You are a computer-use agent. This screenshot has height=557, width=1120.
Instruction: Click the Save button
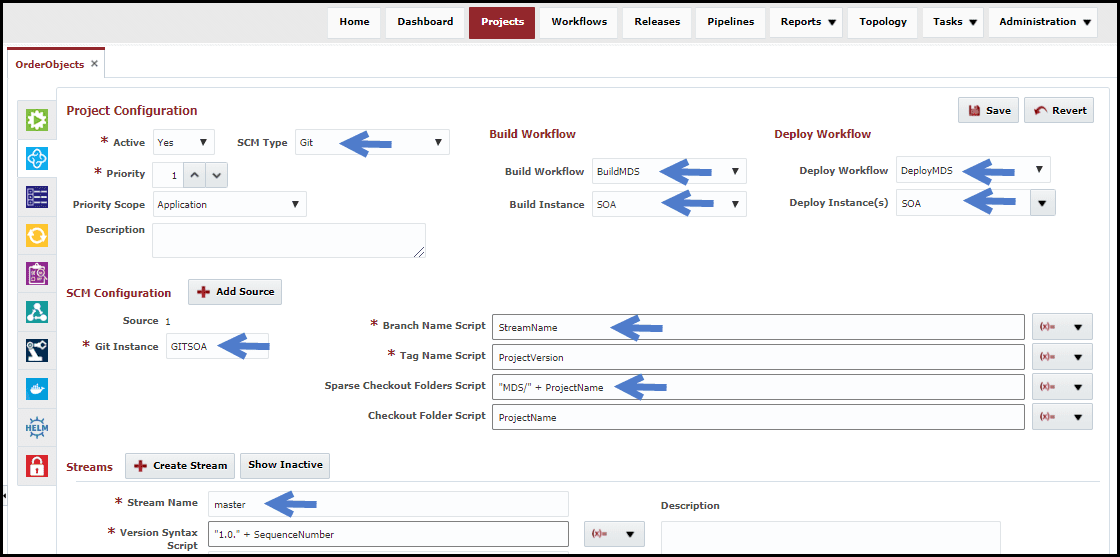pyautogui.click(x=989, y=111)
